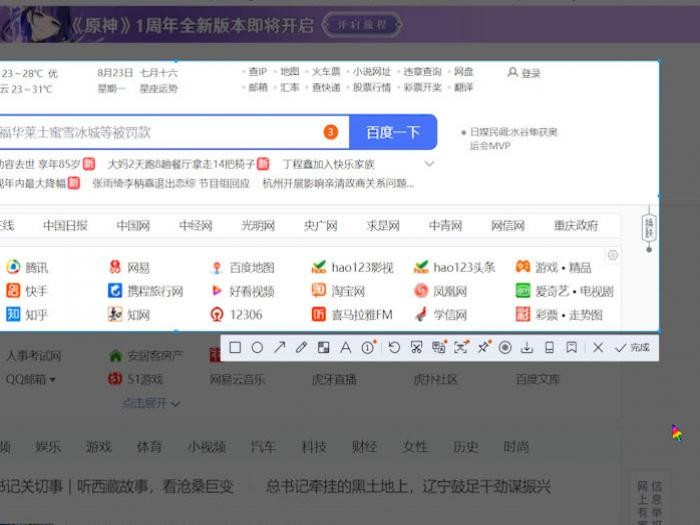Select the mosaic blur tool

pyautogui.click(x=323, y=347)
